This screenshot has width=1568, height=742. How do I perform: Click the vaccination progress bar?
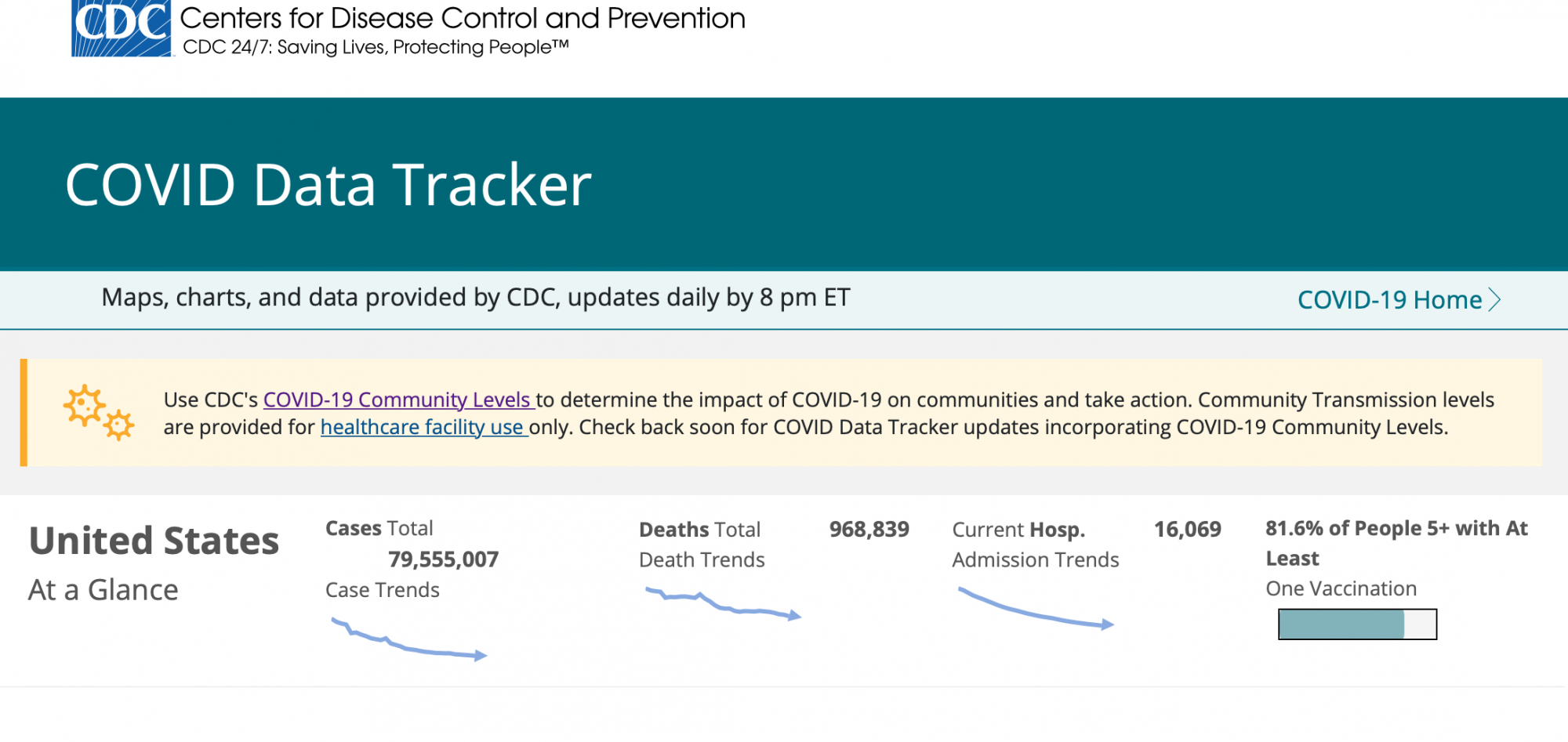coord(1357,624)
